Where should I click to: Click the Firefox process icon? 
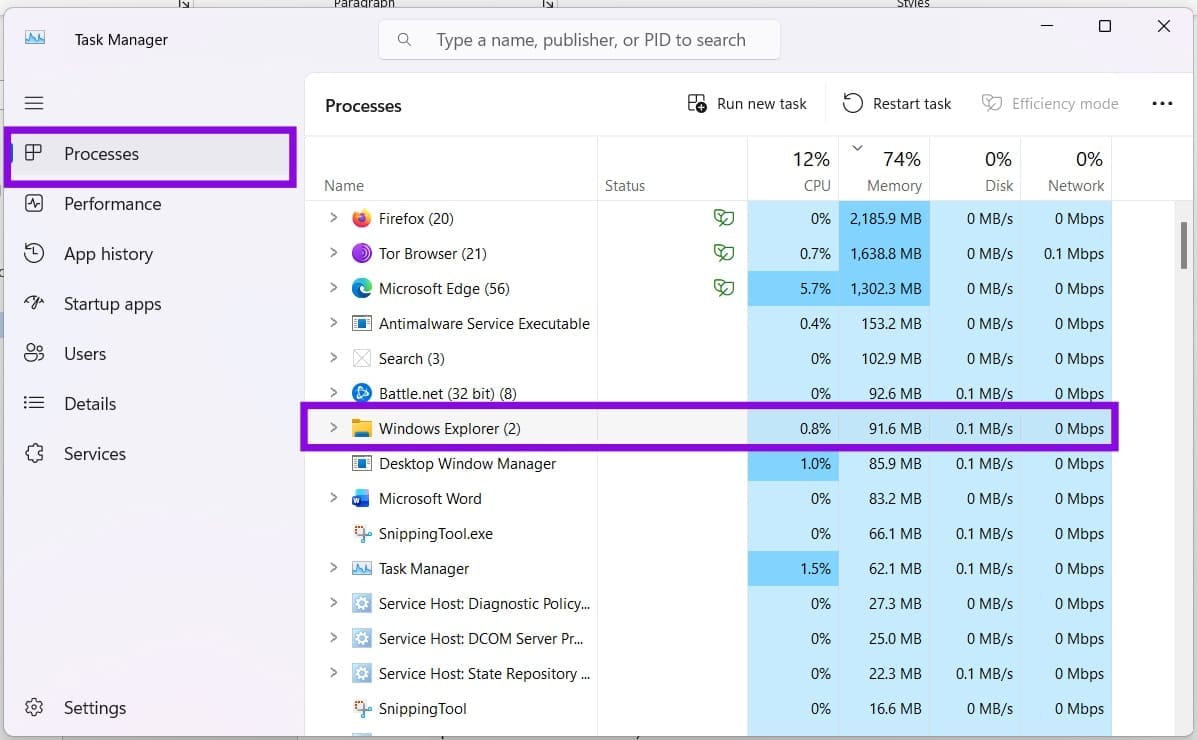click(x=361, y=218)
